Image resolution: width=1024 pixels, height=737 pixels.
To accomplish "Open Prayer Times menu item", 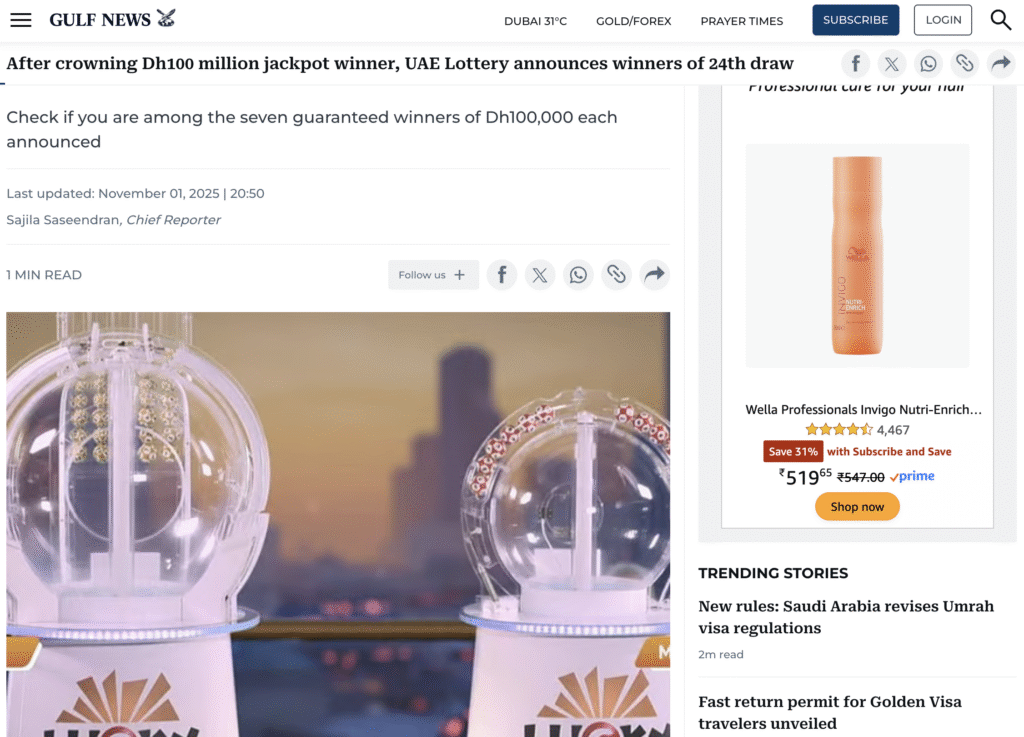I will 742,21.
